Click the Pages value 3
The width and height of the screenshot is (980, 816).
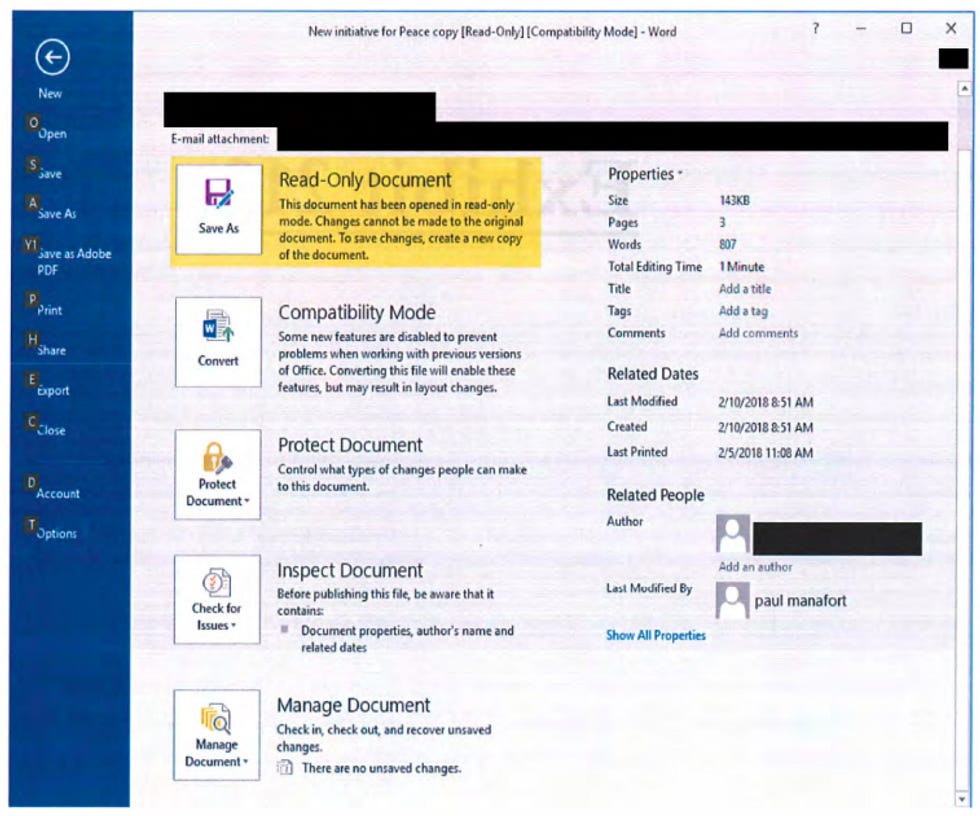tap(722, 222)
